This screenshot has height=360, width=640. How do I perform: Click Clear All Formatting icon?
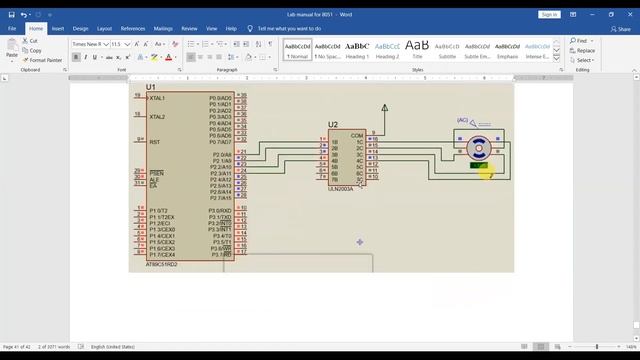[x=175, y=44]
